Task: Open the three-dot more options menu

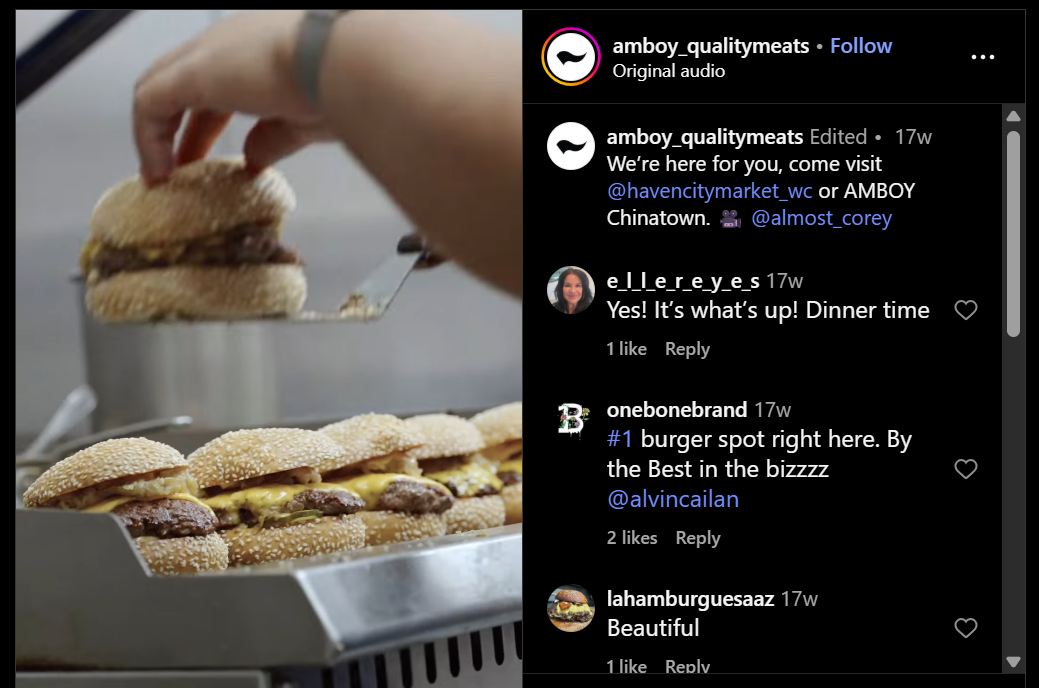Action: [982, 57]
